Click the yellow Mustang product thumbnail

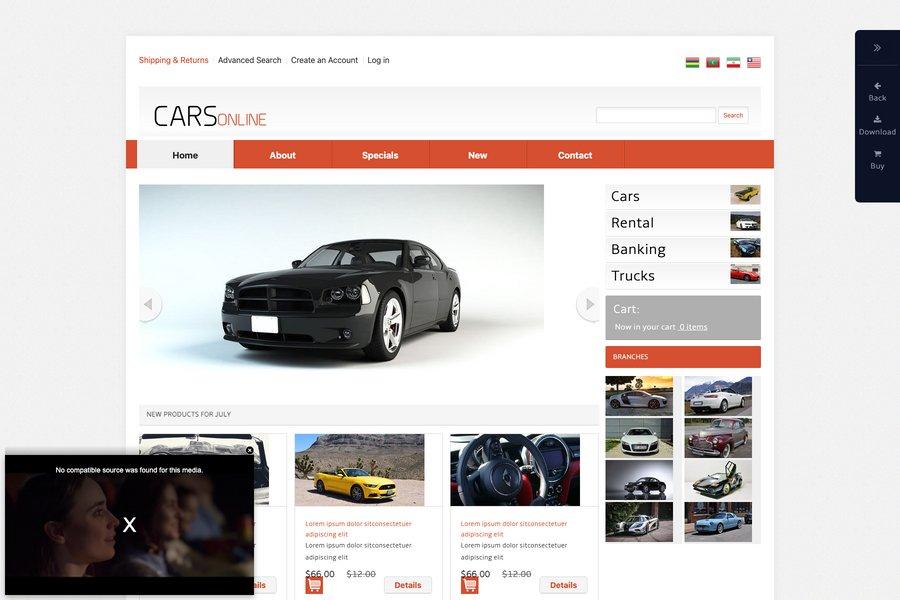(362, 470)
